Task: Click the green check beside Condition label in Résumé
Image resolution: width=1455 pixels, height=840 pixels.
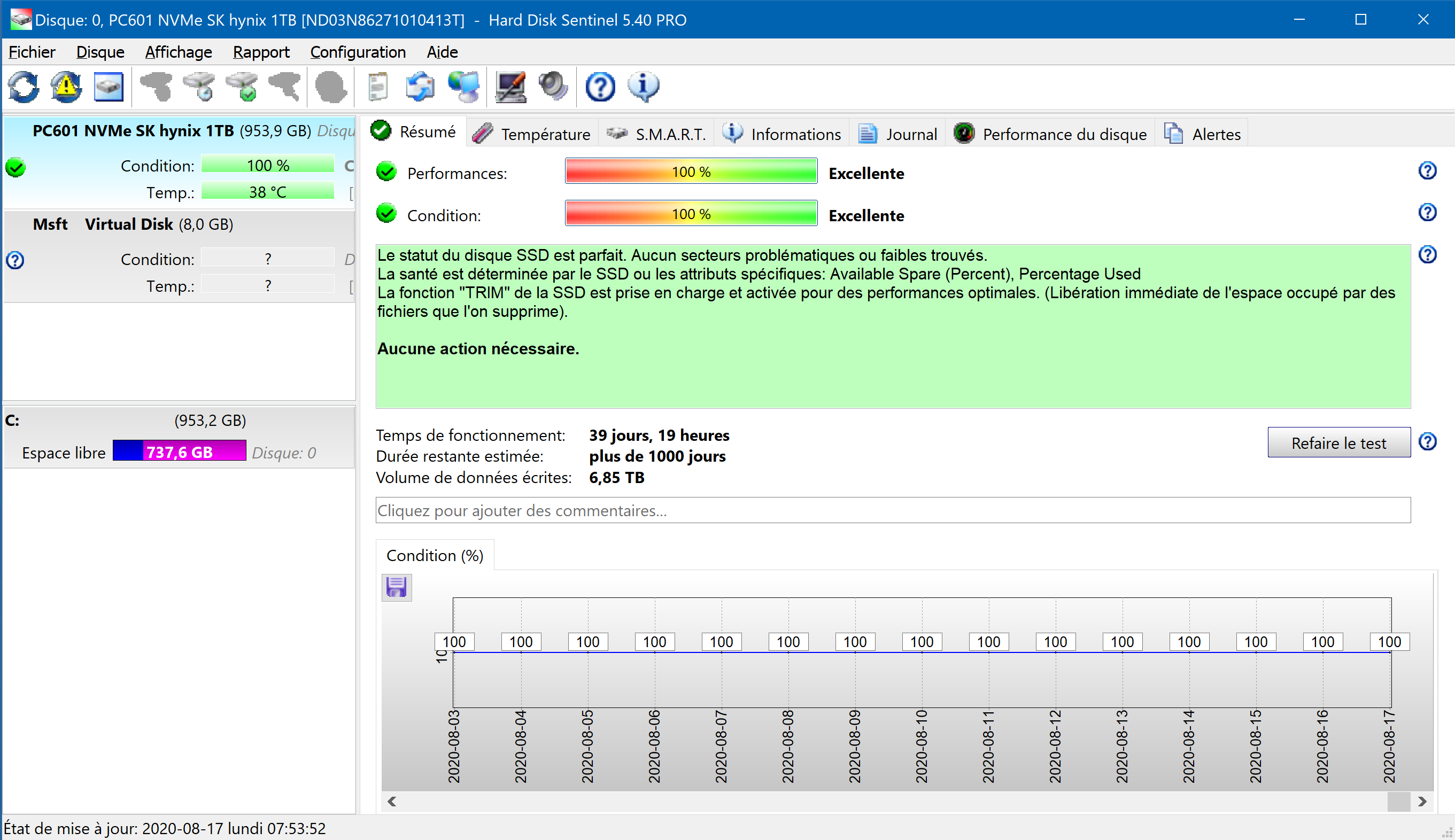Action: 386,213
